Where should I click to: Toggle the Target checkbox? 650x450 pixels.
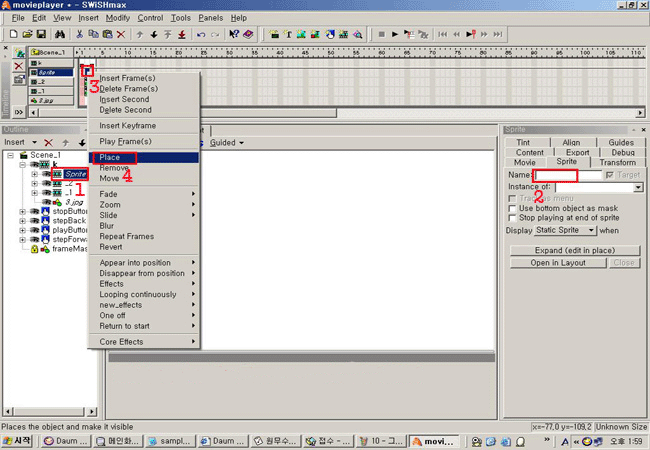click(x=609, y=175)
